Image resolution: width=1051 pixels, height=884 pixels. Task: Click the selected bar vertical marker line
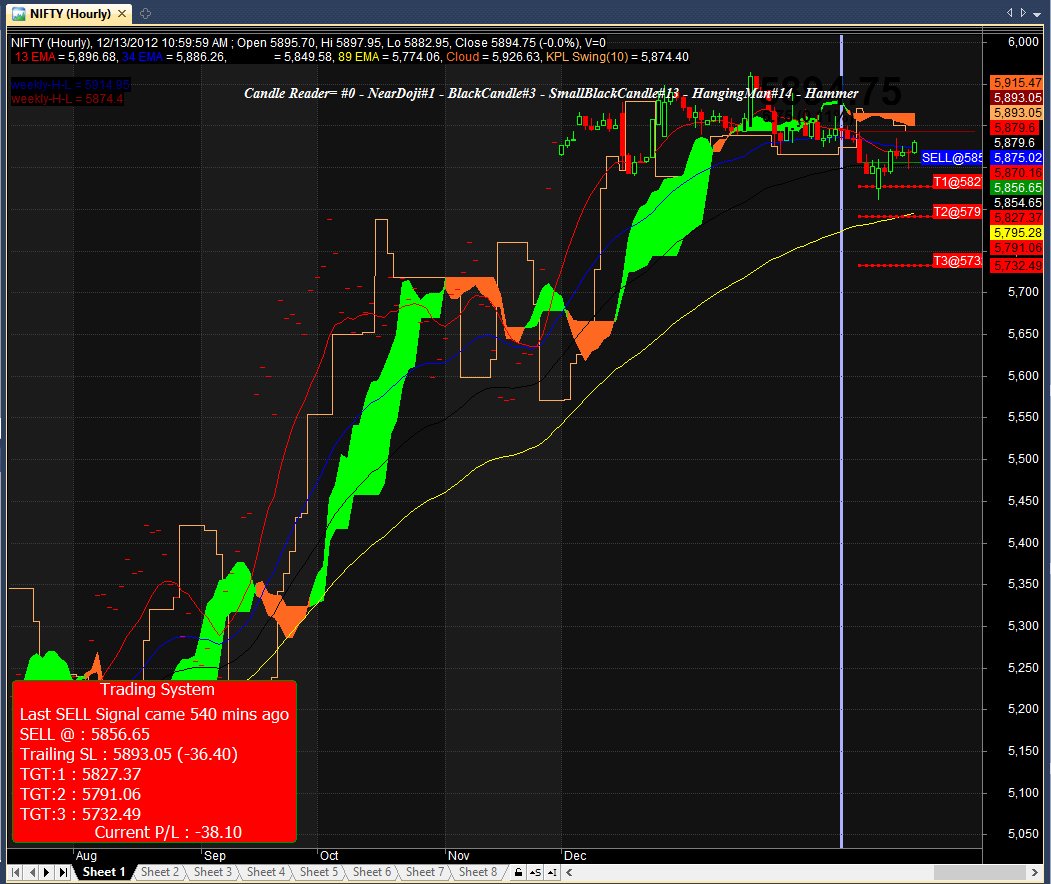[841, 442]
